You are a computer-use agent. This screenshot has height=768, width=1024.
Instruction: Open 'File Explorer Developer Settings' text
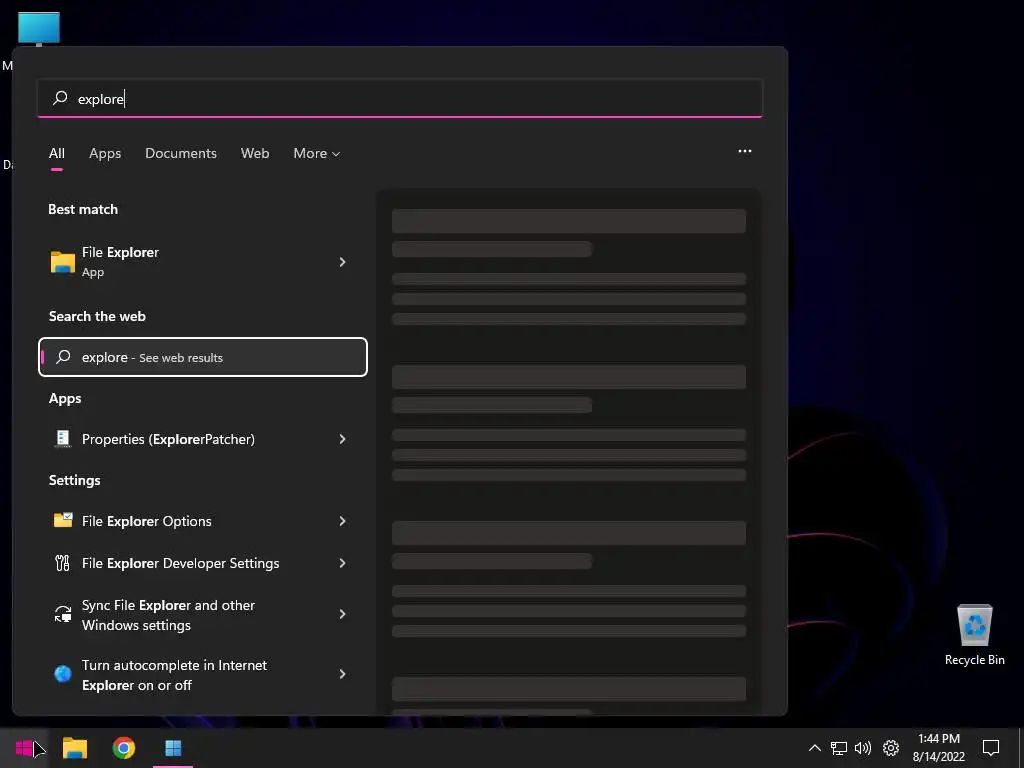tap(180, 563)
